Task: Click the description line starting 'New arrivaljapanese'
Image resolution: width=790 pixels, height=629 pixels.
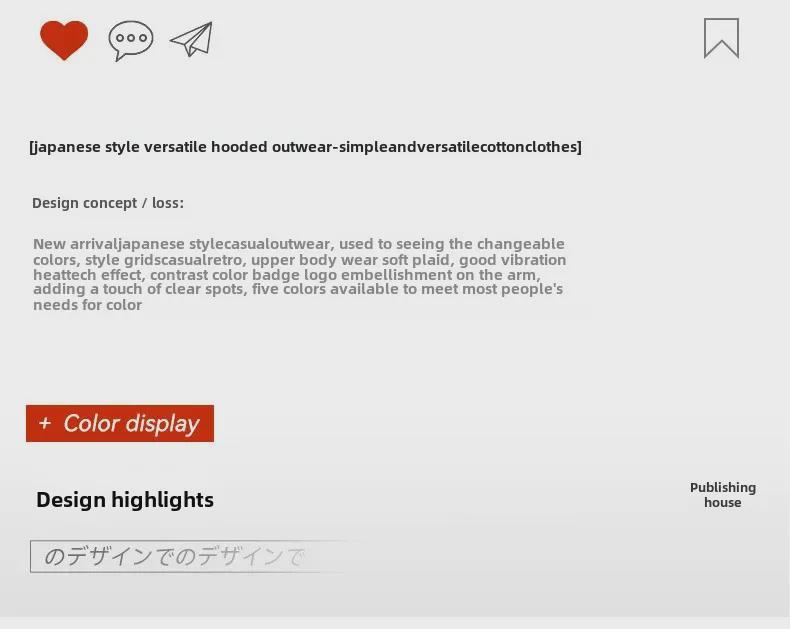Action: point(298,244)
